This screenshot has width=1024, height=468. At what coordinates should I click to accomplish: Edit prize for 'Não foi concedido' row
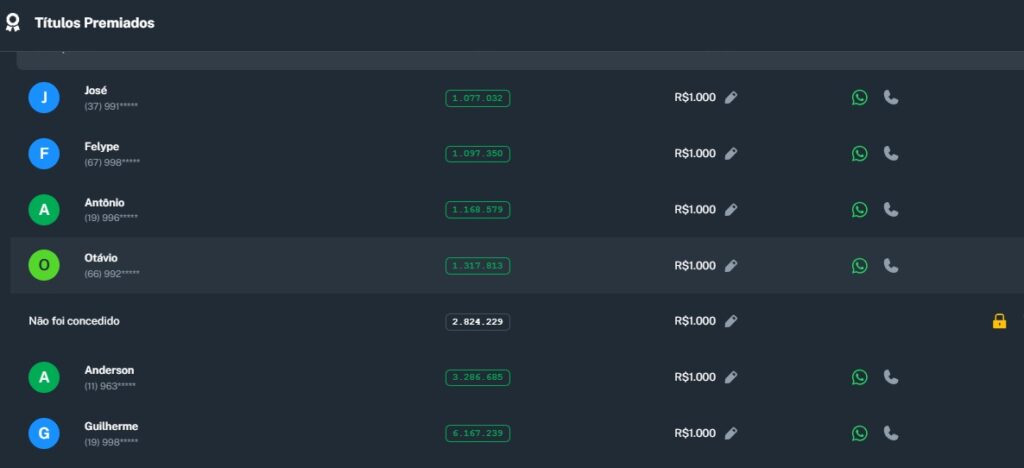731,321
